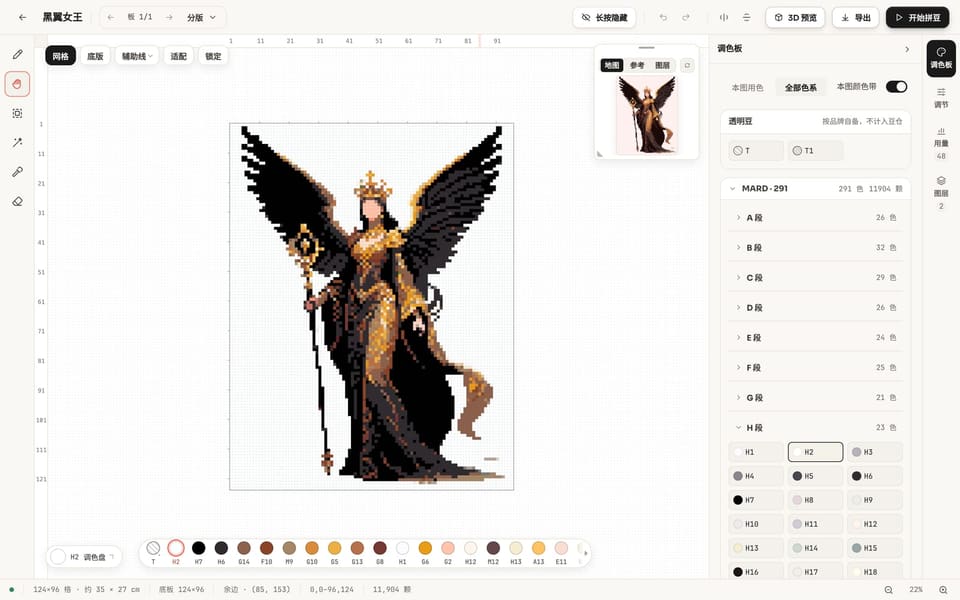Go back using the top-left arrow
The height and width of the screenshot is (600, 960).
click(x=23, y=17)
